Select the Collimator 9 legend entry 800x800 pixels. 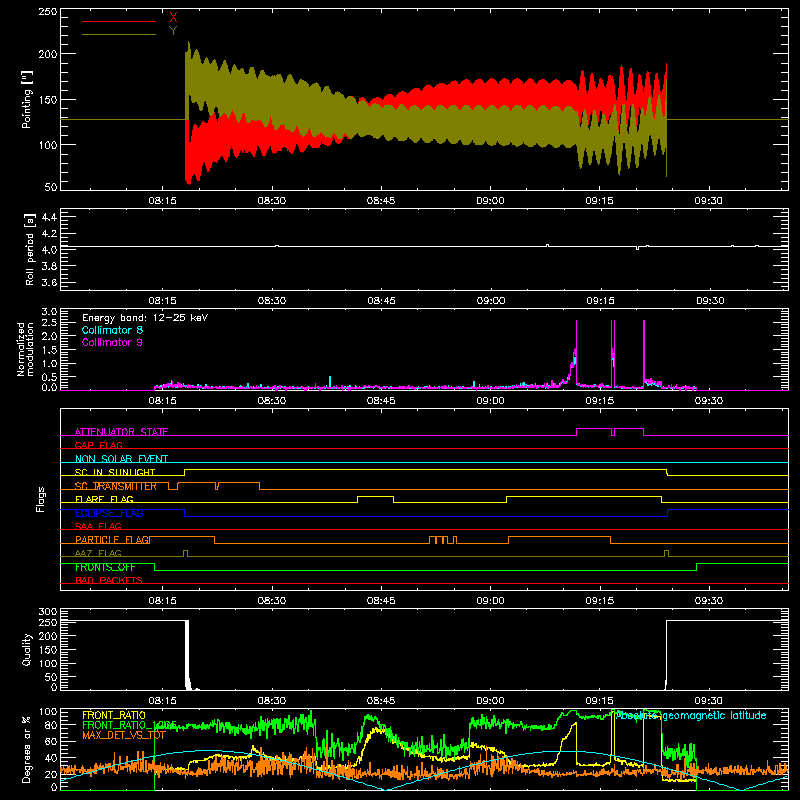(112, 342)
